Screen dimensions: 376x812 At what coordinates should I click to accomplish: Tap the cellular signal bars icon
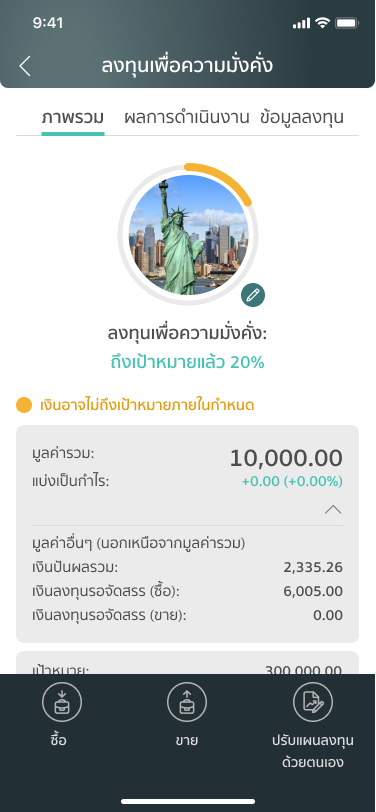[301, 23]
